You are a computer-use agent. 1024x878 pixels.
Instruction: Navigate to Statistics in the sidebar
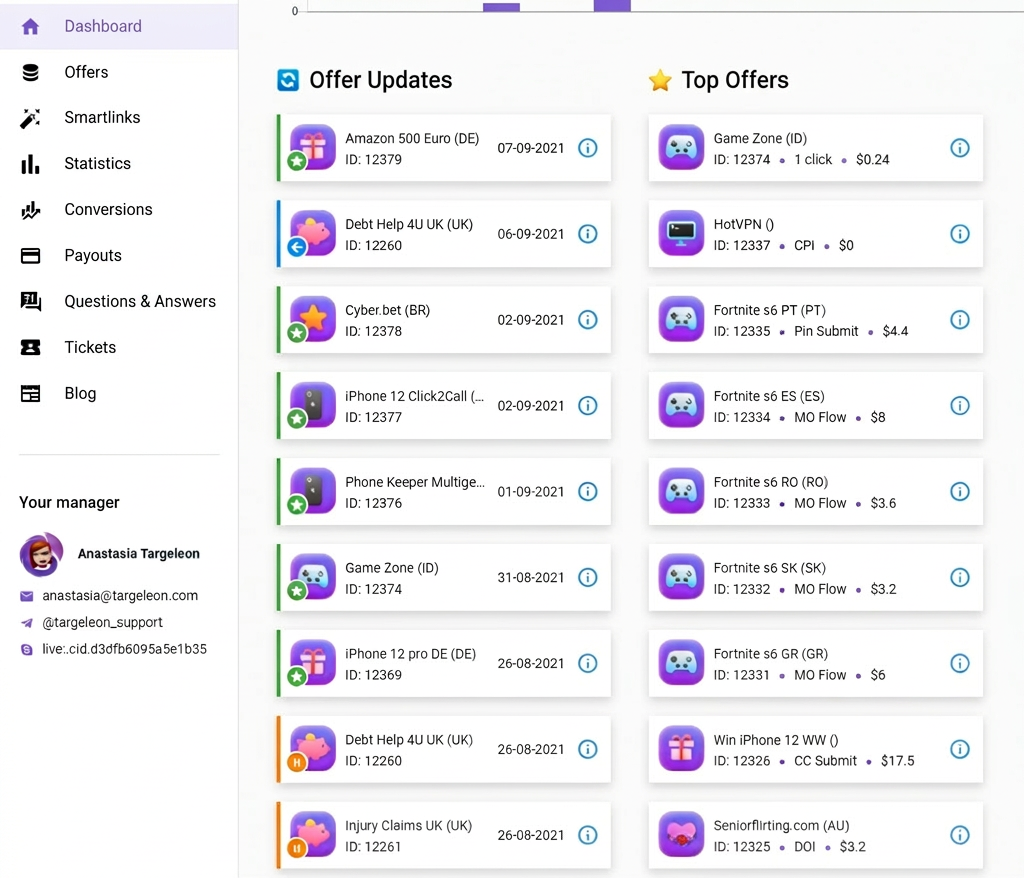119,163
